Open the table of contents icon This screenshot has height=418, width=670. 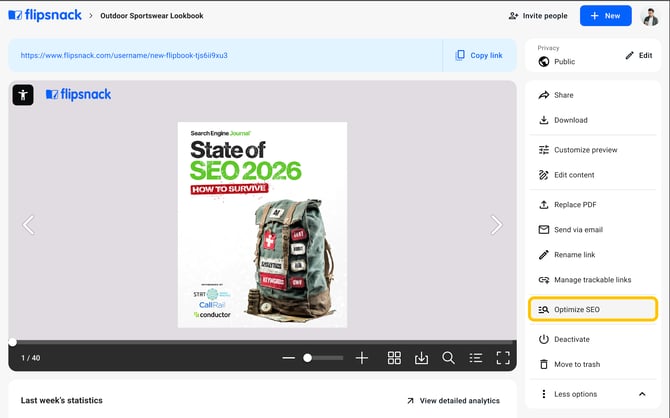(476, 358)
